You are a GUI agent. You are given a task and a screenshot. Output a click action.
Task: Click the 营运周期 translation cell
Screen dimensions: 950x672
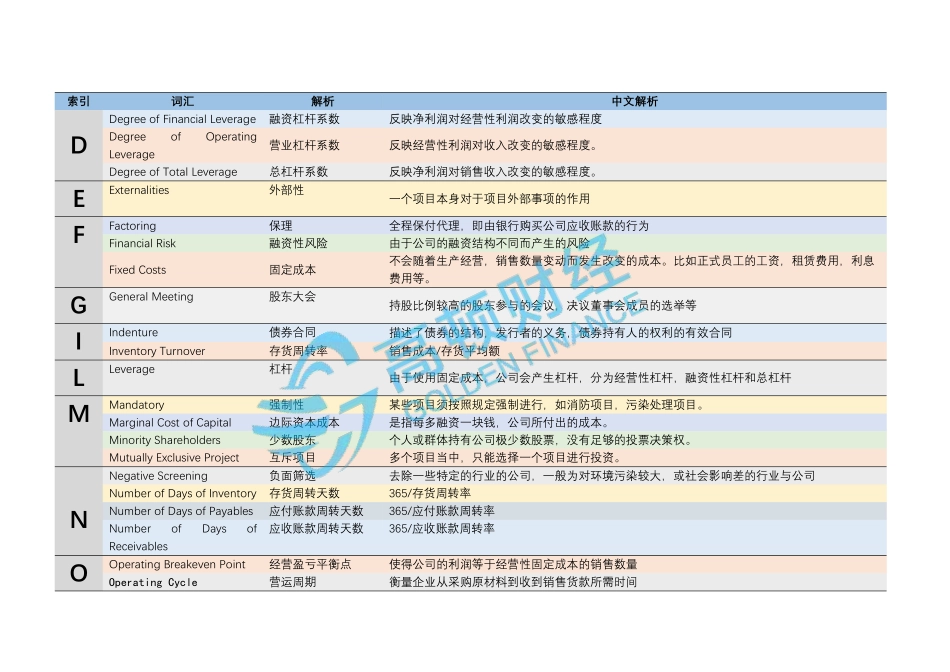click(293, 582)
